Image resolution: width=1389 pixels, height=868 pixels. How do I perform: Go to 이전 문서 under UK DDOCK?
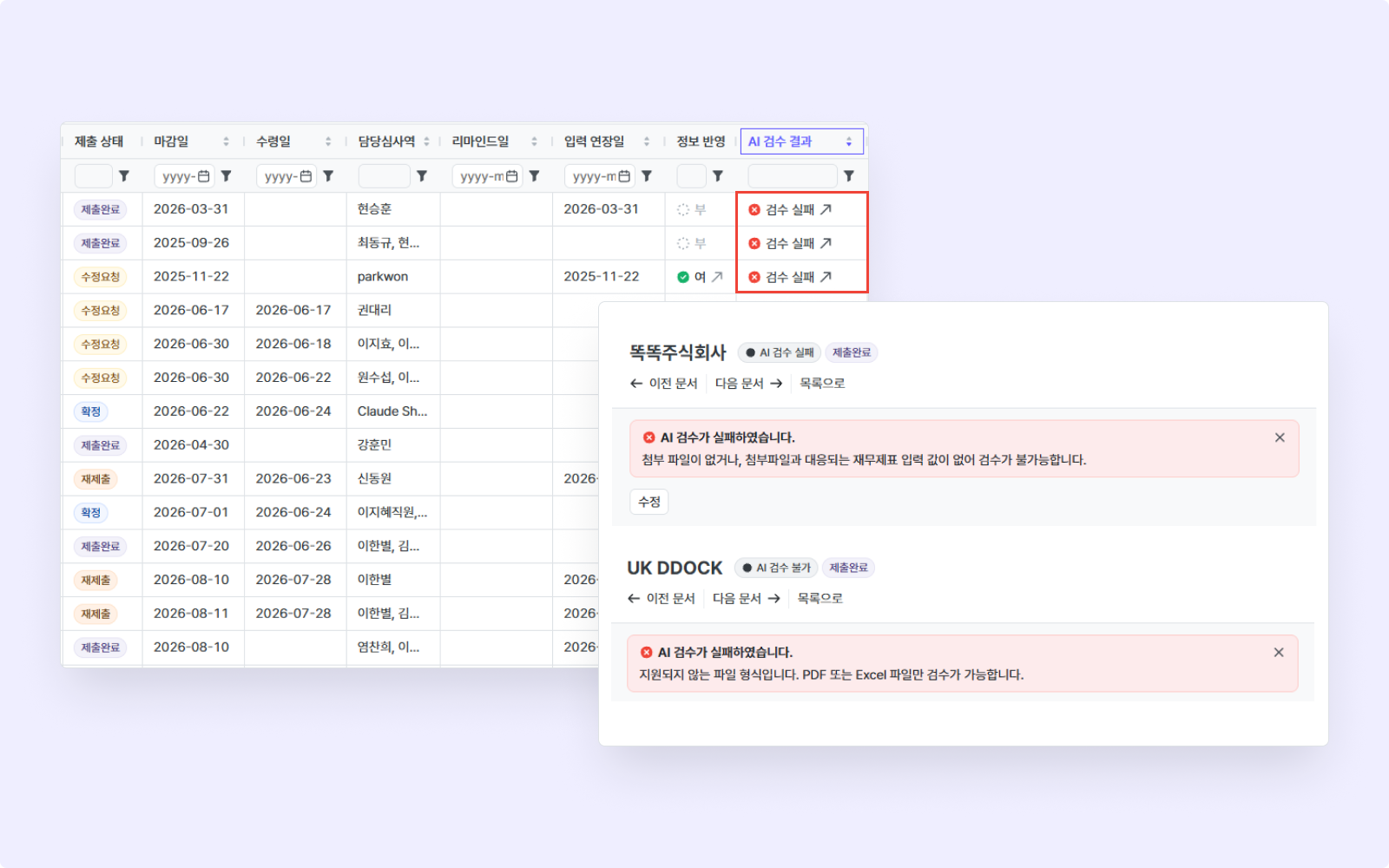(x=662, y=598)
